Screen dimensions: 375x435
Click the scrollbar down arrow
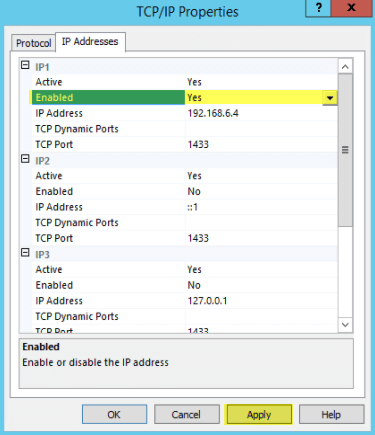click(345, 325)
